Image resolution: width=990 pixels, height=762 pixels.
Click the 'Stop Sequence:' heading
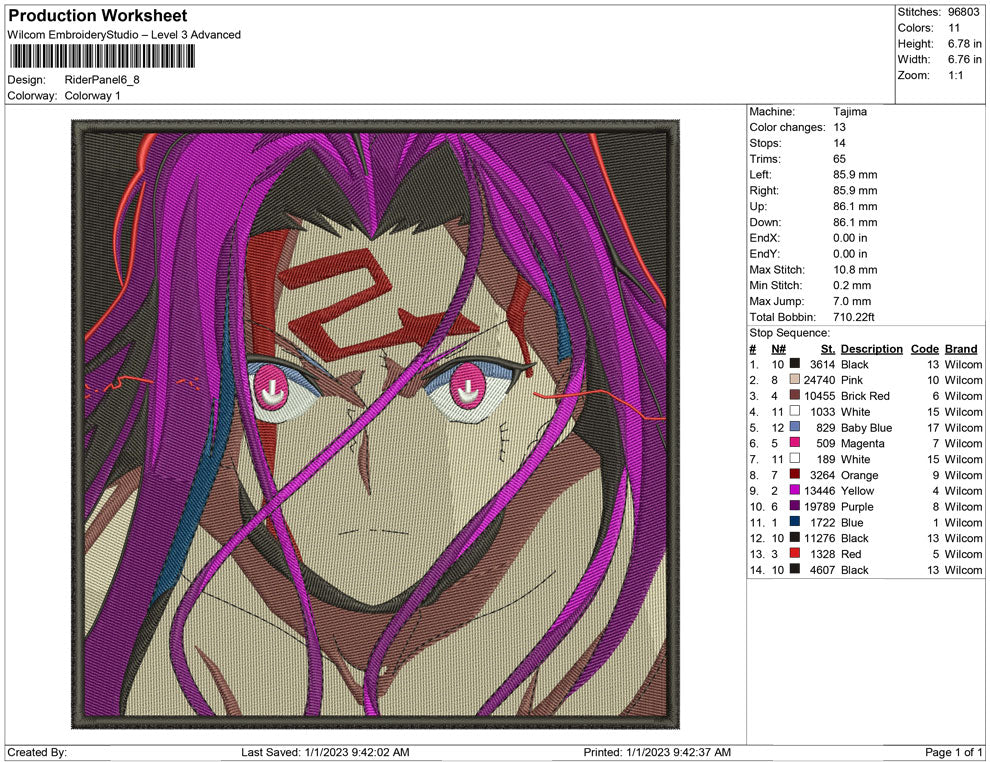(789, 333)
